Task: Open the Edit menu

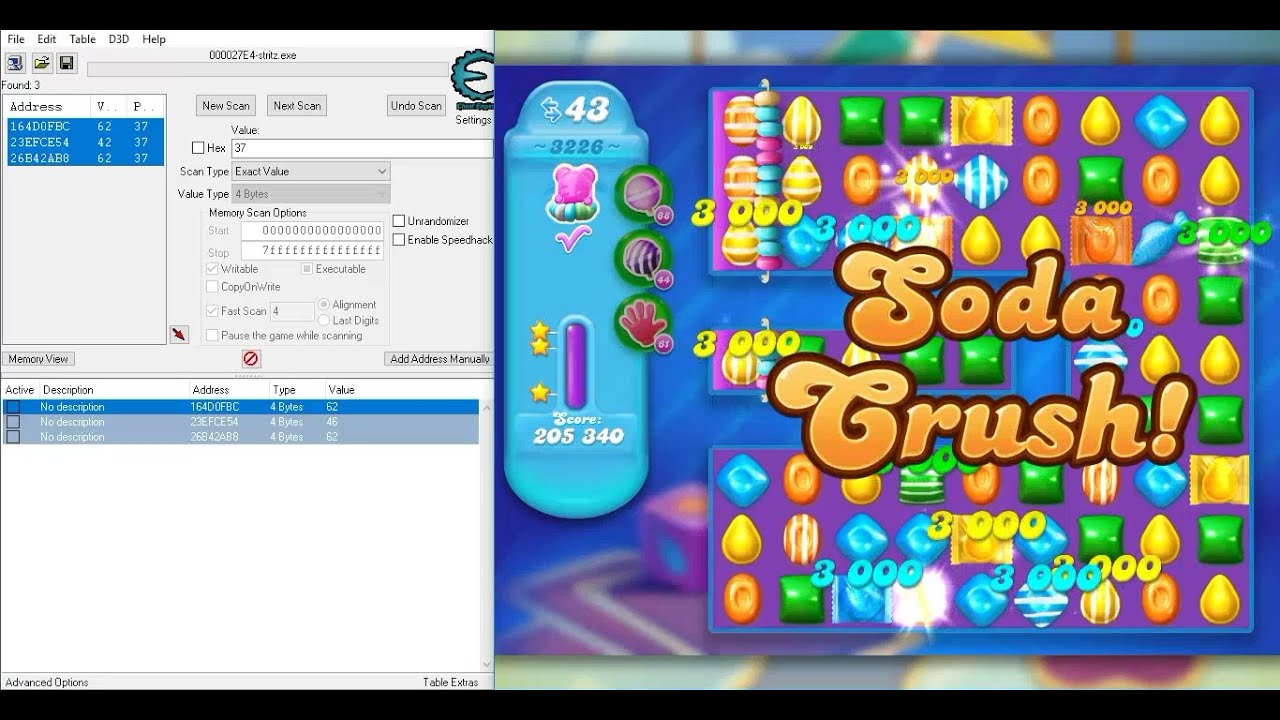Action: (x=47, y=39)
